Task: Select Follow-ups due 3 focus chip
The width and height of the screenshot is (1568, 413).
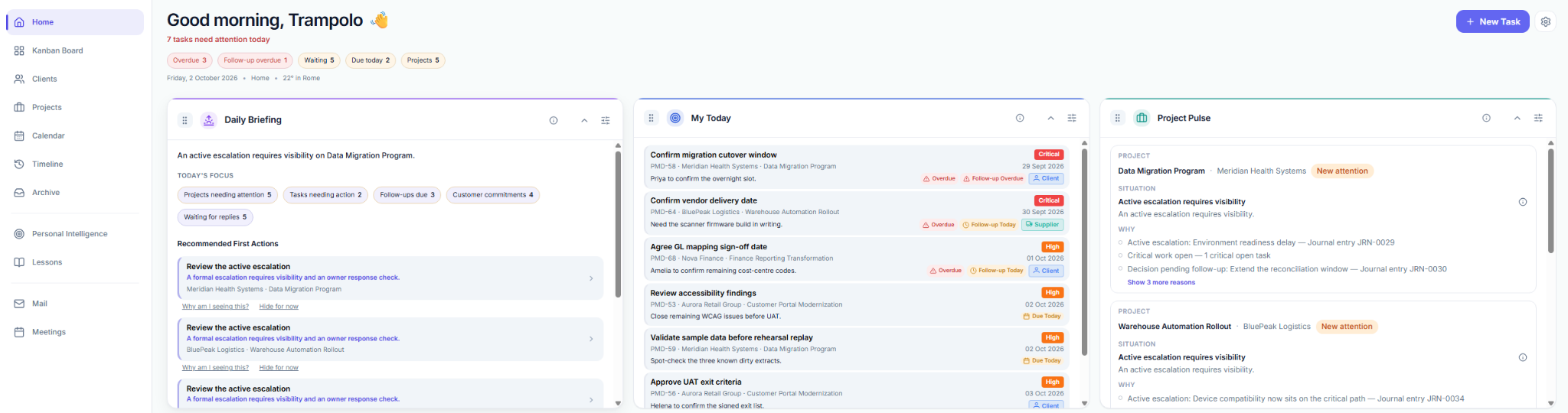Action: (x=407, y=195)
